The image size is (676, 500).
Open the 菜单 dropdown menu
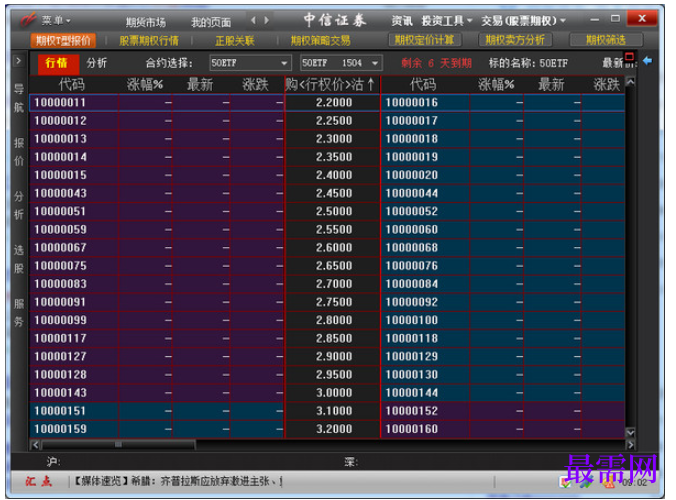(56, 20)
